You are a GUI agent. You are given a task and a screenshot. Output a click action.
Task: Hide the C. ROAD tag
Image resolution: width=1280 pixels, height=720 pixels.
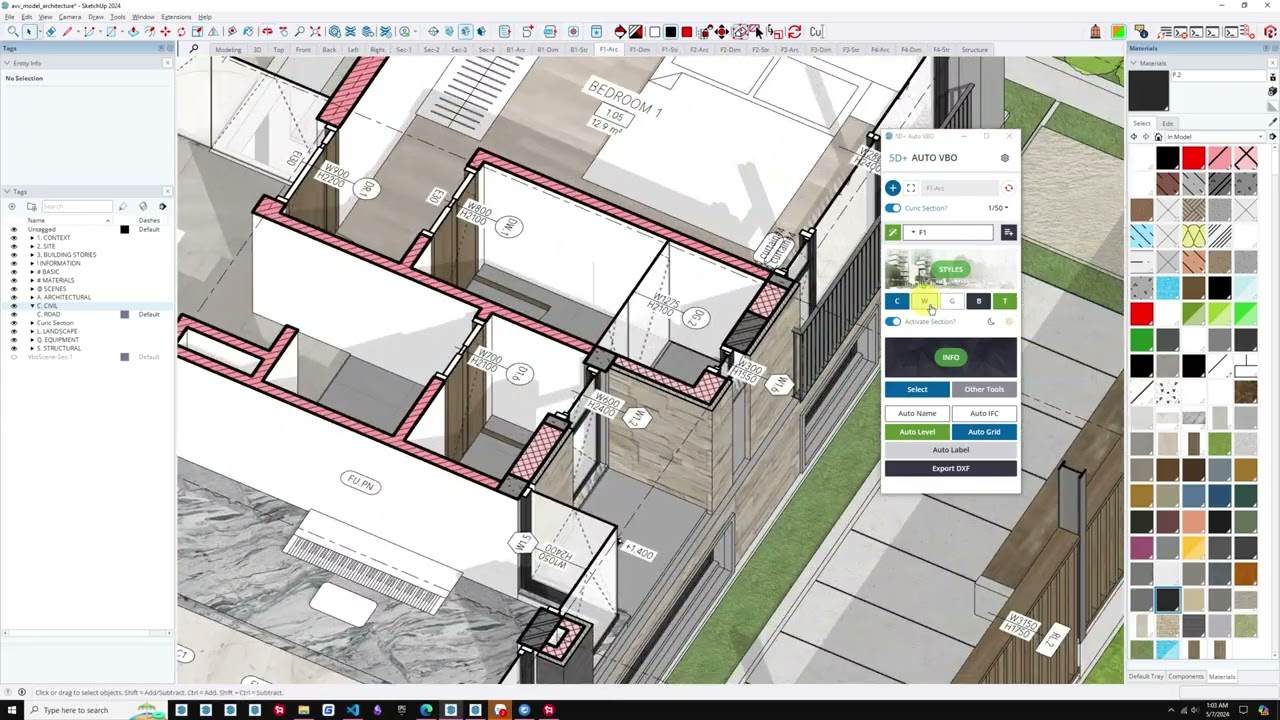(14, 314)
